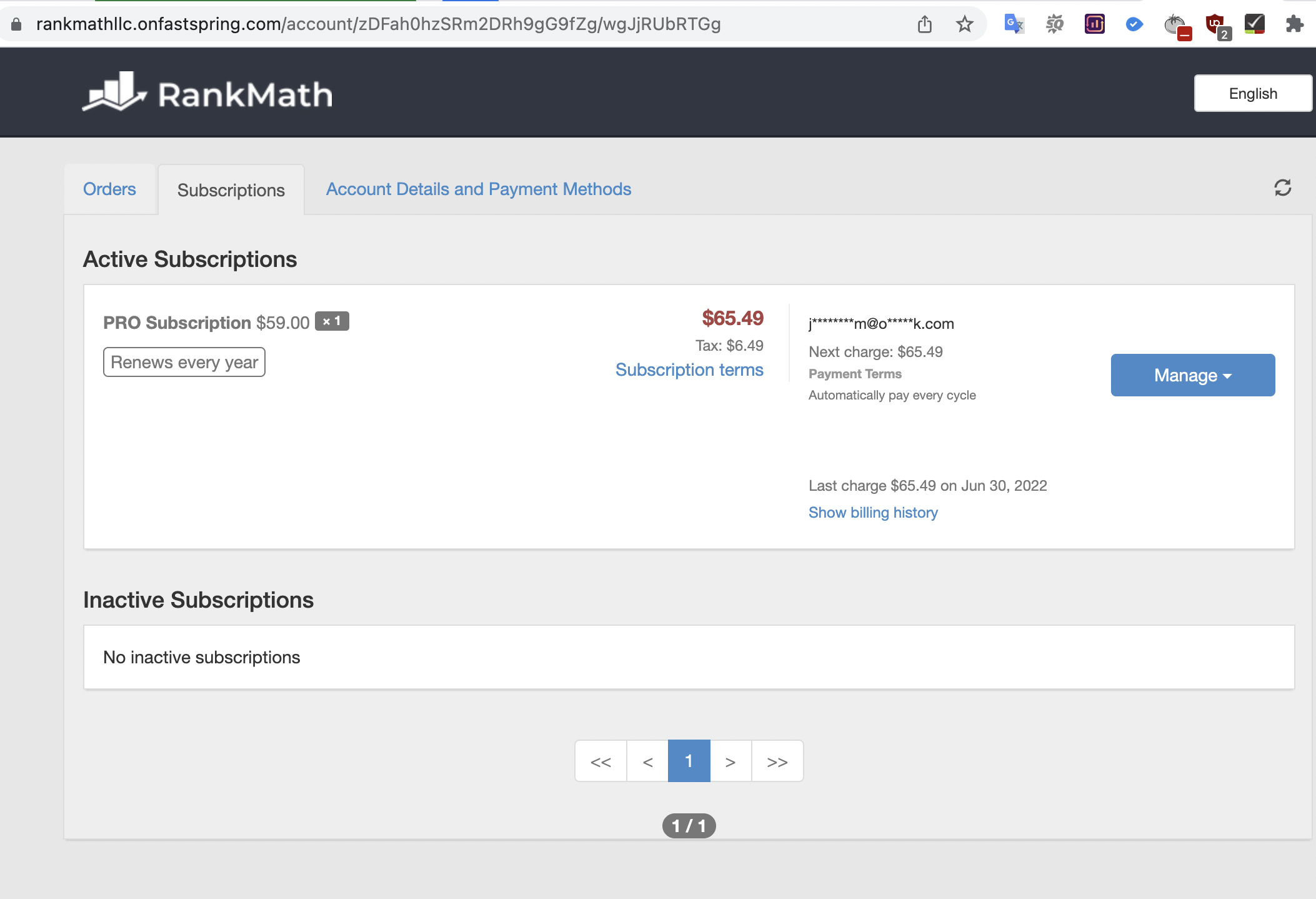Open the English language selector

(x=1252, y=93)
